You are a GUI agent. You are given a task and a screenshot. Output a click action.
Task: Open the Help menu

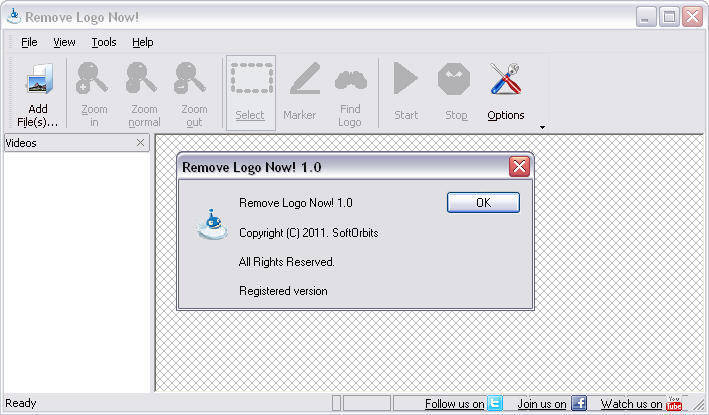(x=142, y=42)
